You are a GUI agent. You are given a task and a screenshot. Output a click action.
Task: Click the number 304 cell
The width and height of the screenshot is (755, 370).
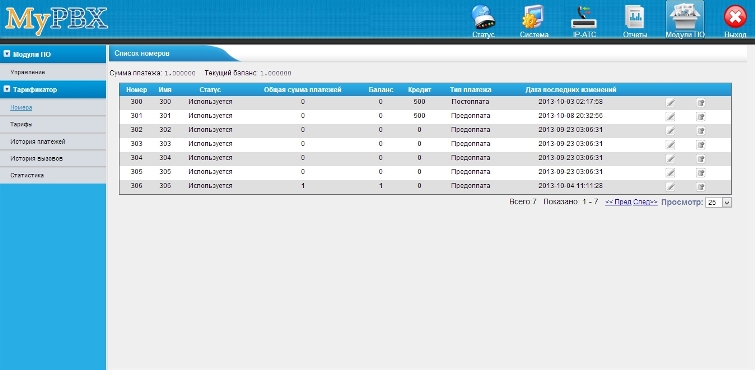137,158
